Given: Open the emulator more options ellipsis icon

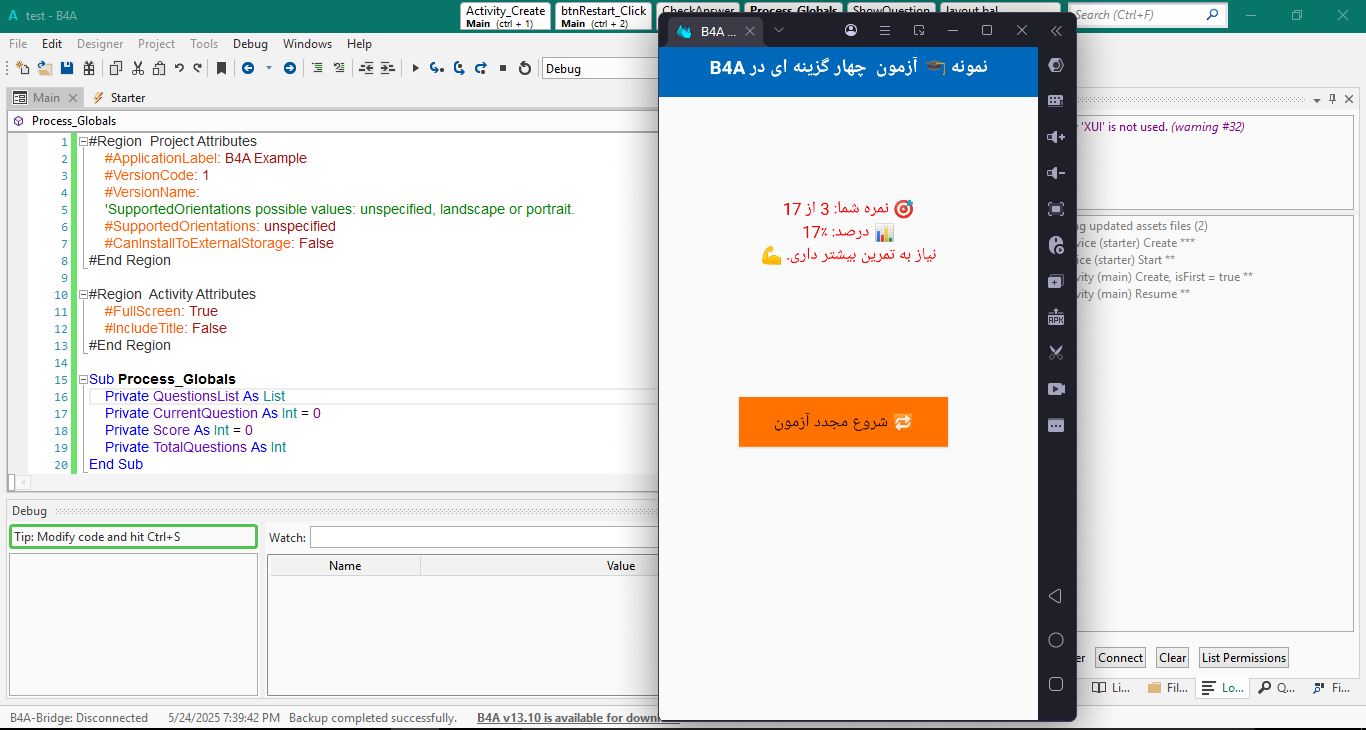Looking at the screenshot, I should click(1055, 425).
